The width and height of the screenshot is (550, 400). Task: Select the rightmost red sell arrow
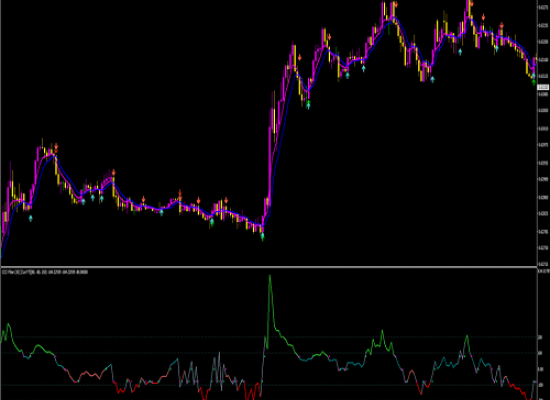coord(502,25)
